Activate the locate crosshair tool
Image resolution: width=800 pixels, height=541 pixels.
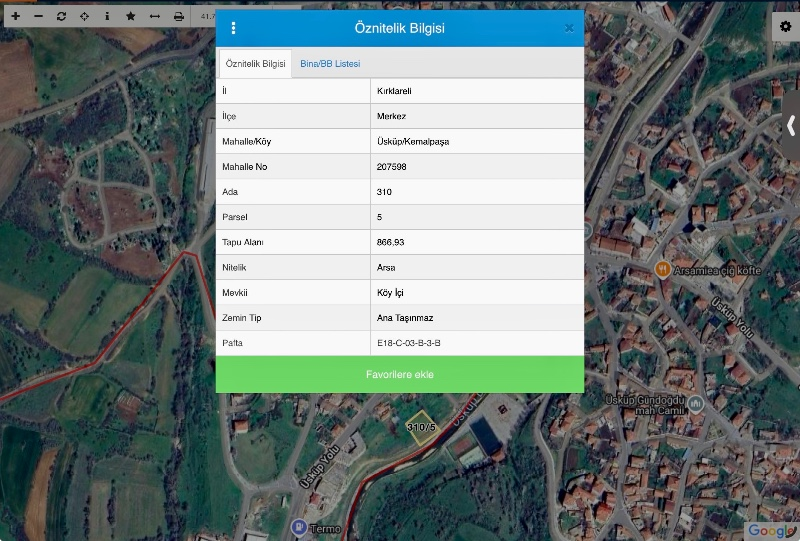84,16
